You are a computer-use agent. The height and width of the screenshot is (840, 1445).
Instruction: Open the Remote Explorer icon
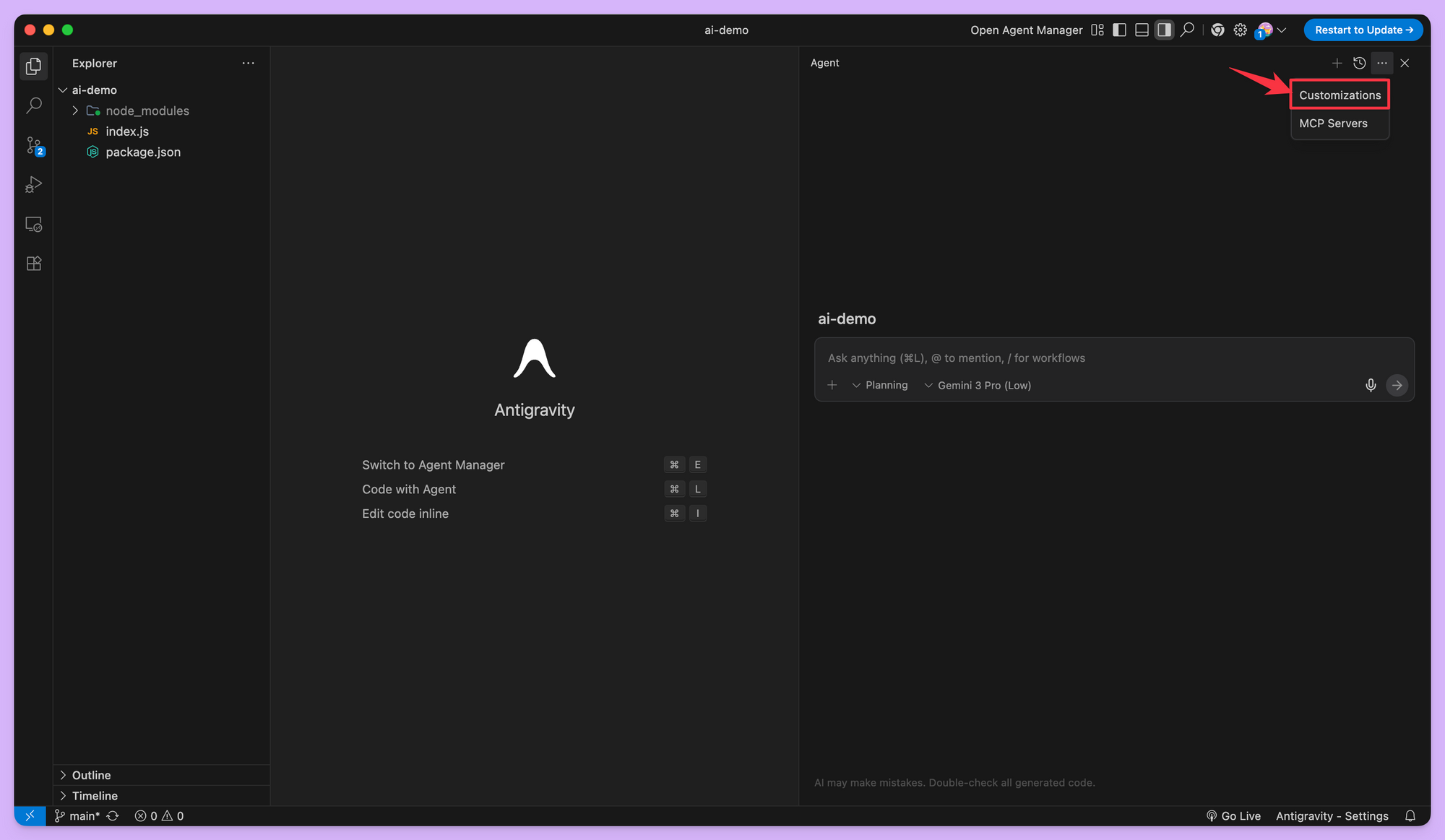point(34,225)
